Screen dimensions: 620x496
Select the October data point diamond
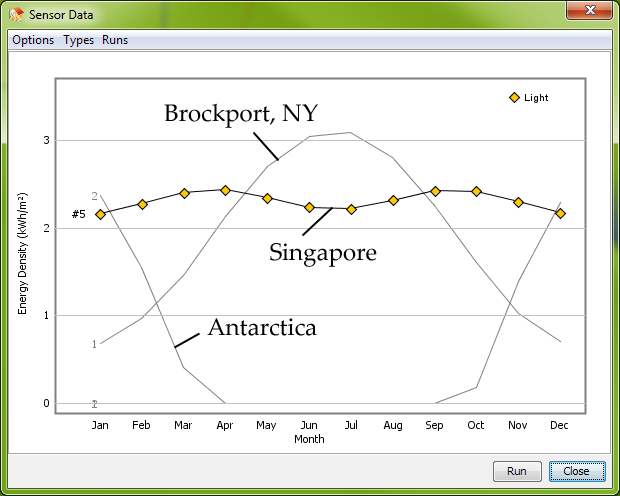click(x=476, y=191)
